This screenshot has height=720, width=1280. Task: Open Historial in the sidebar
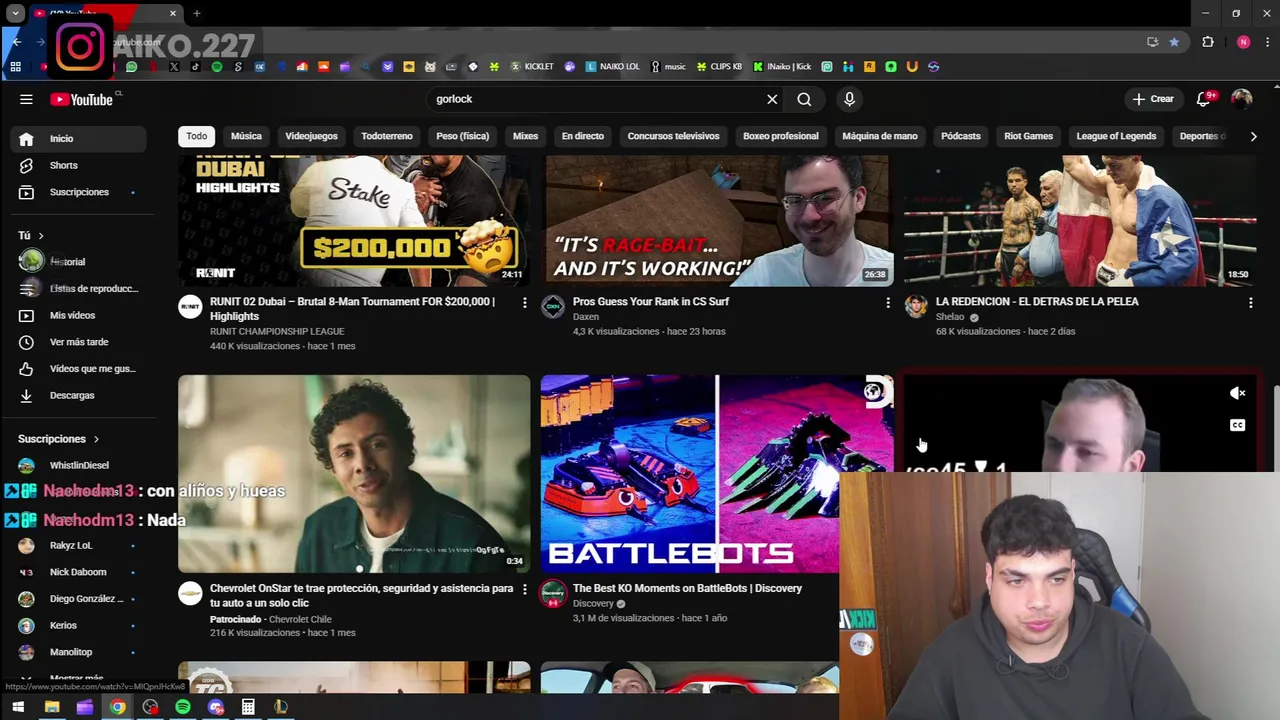point(79,262)
